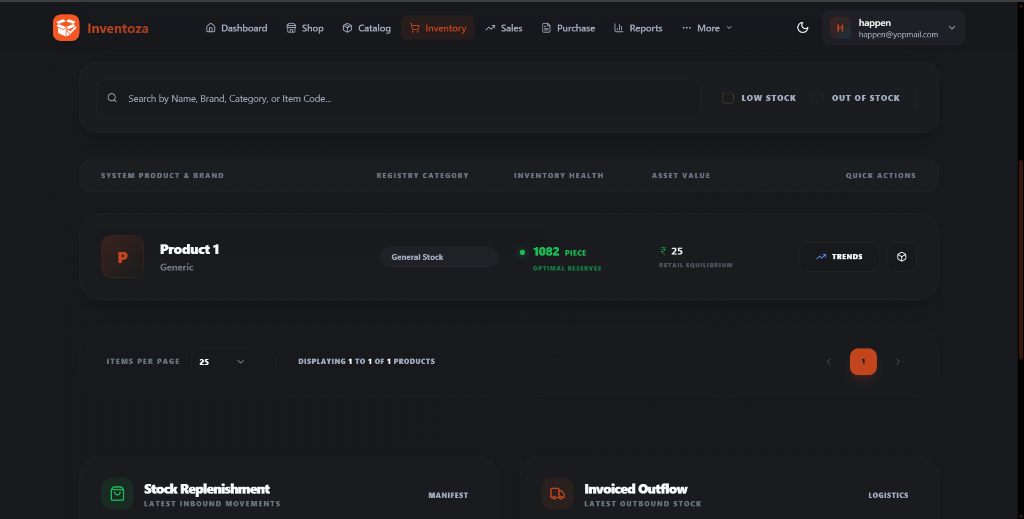Image resolution: width=1024 pixels, height=519 pixels.
Task: Click Registry Category column header
Action: pyautogui.click(x=423, y=176)
